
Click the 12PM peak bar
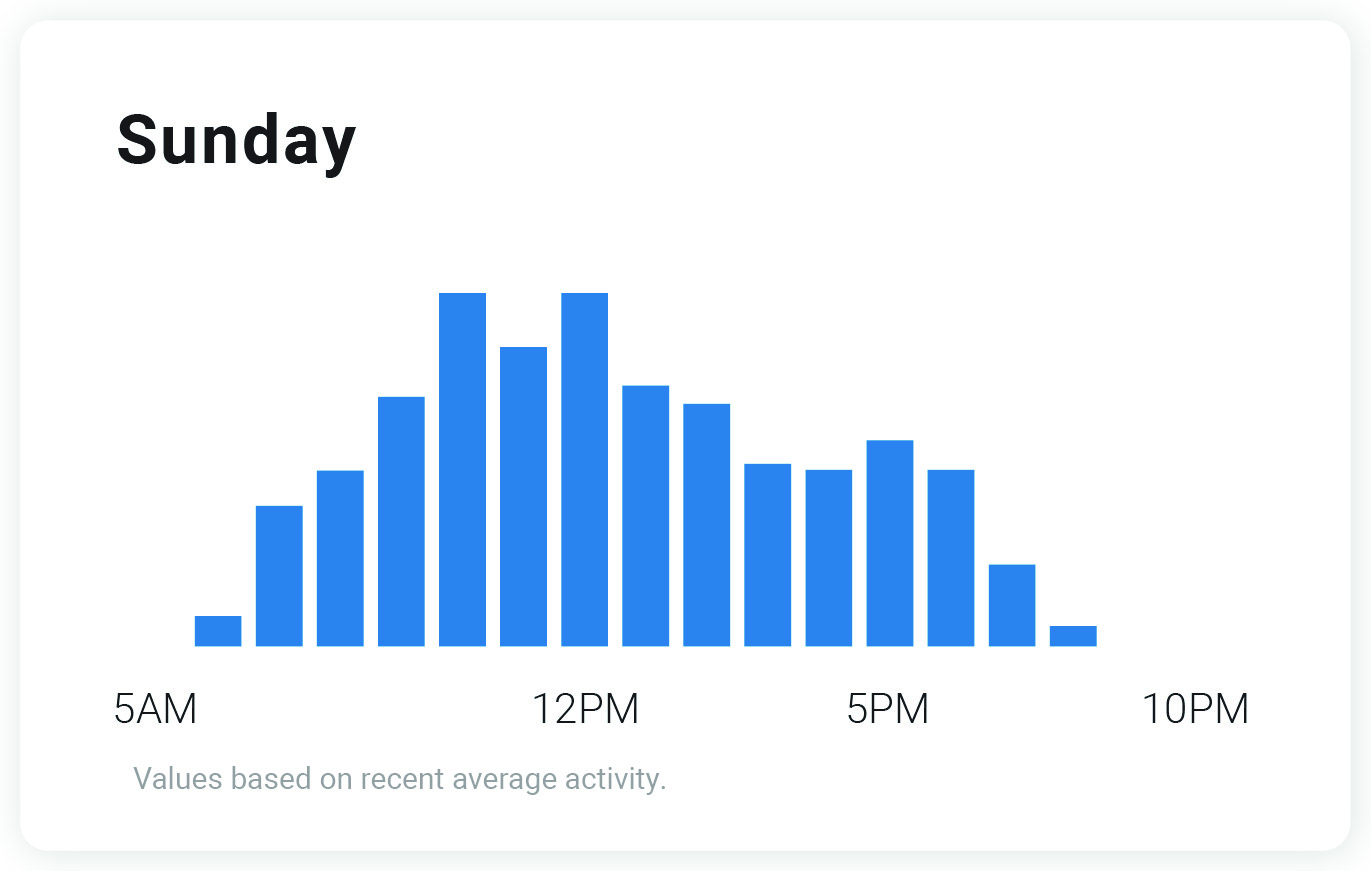click(x=584, y=469)
